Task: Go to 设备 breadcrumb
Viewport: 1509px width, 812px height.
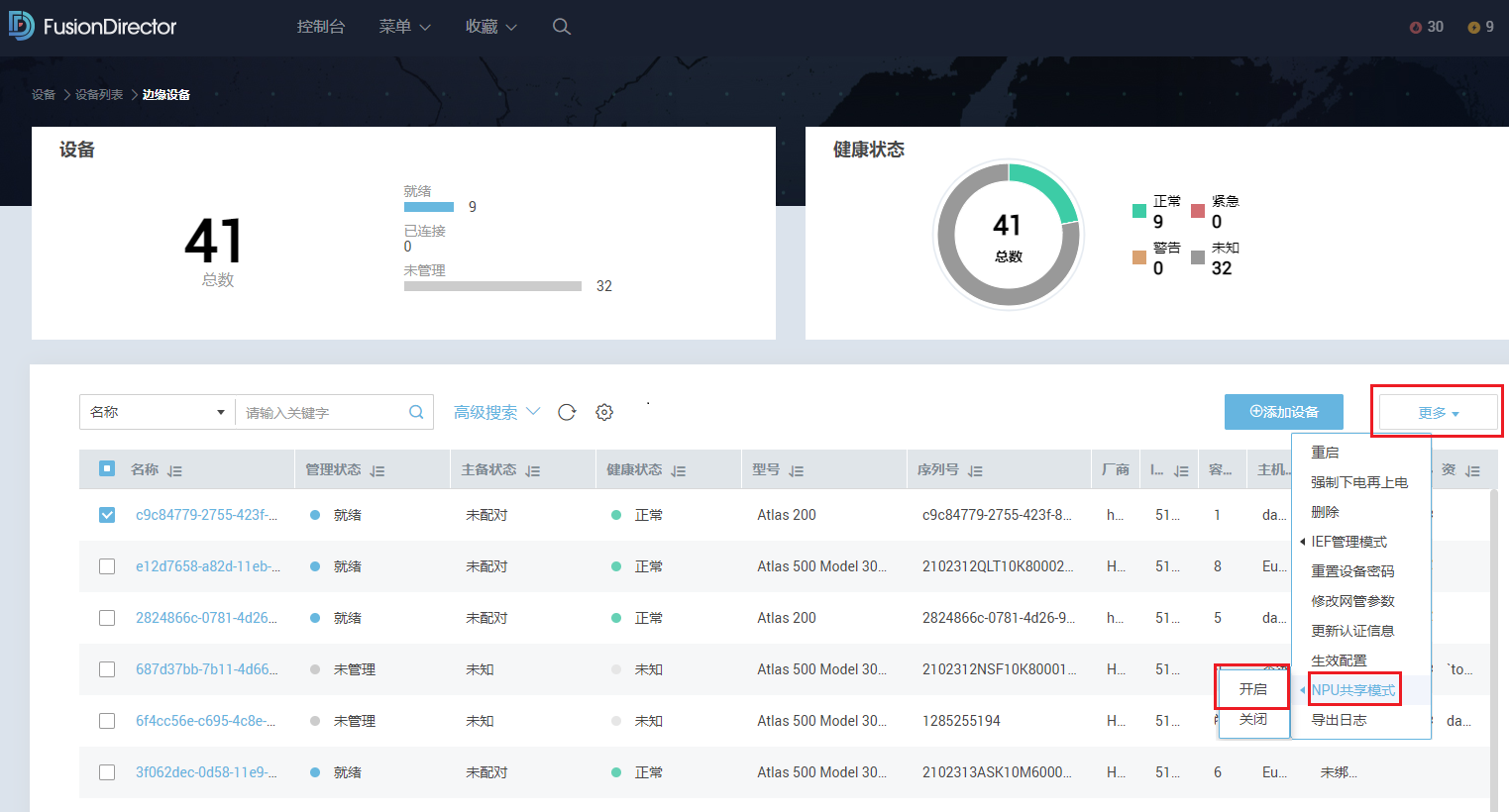Action: coord(44,95)
